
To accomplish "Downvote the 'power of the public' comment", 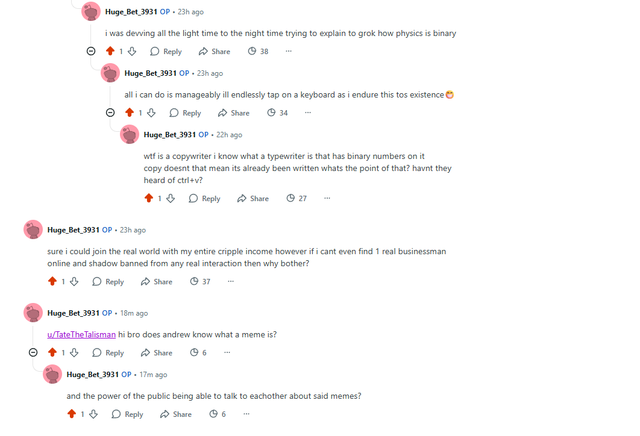I will 93,414.
